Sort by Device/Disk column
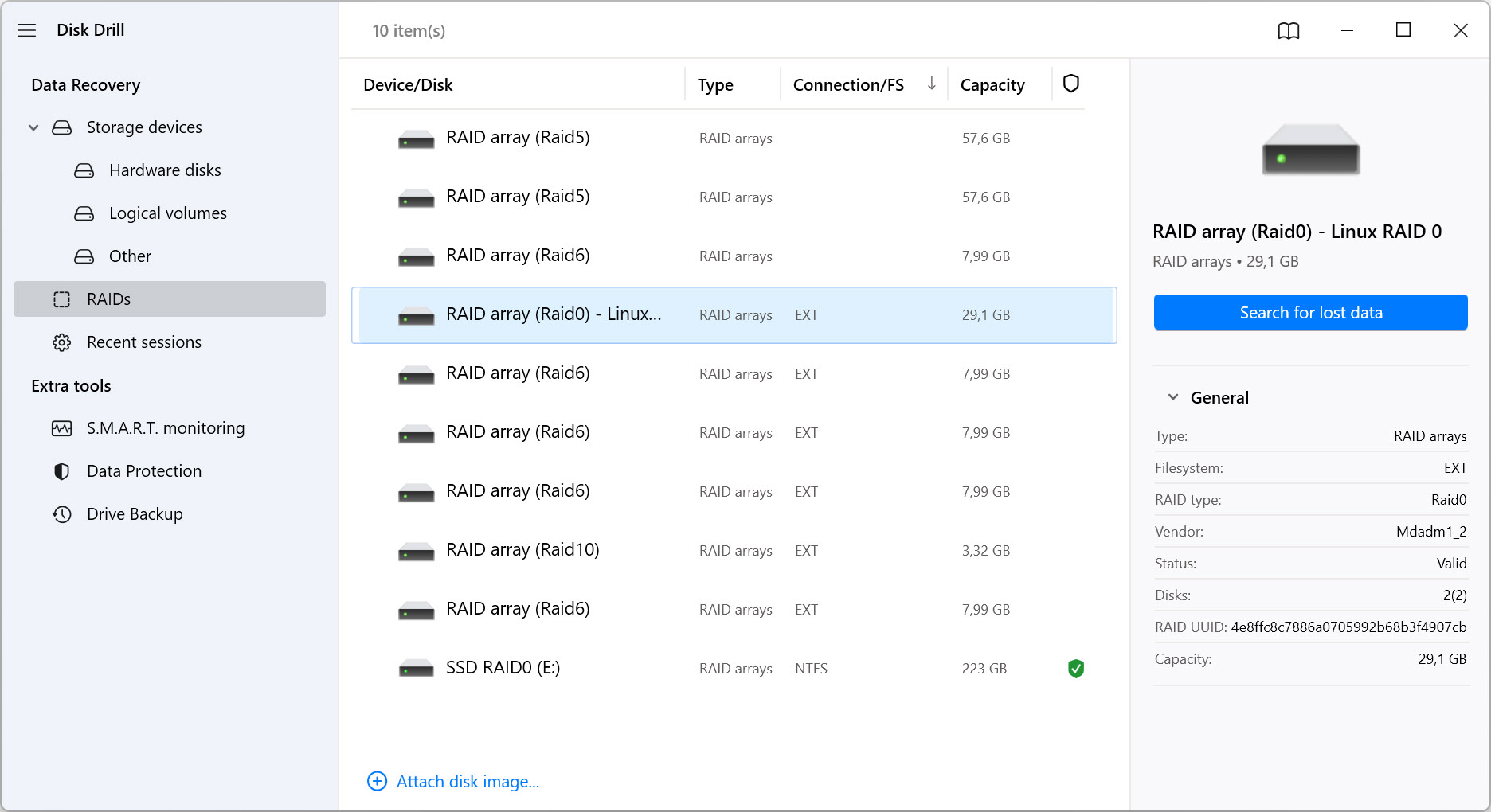 (408, 85)
